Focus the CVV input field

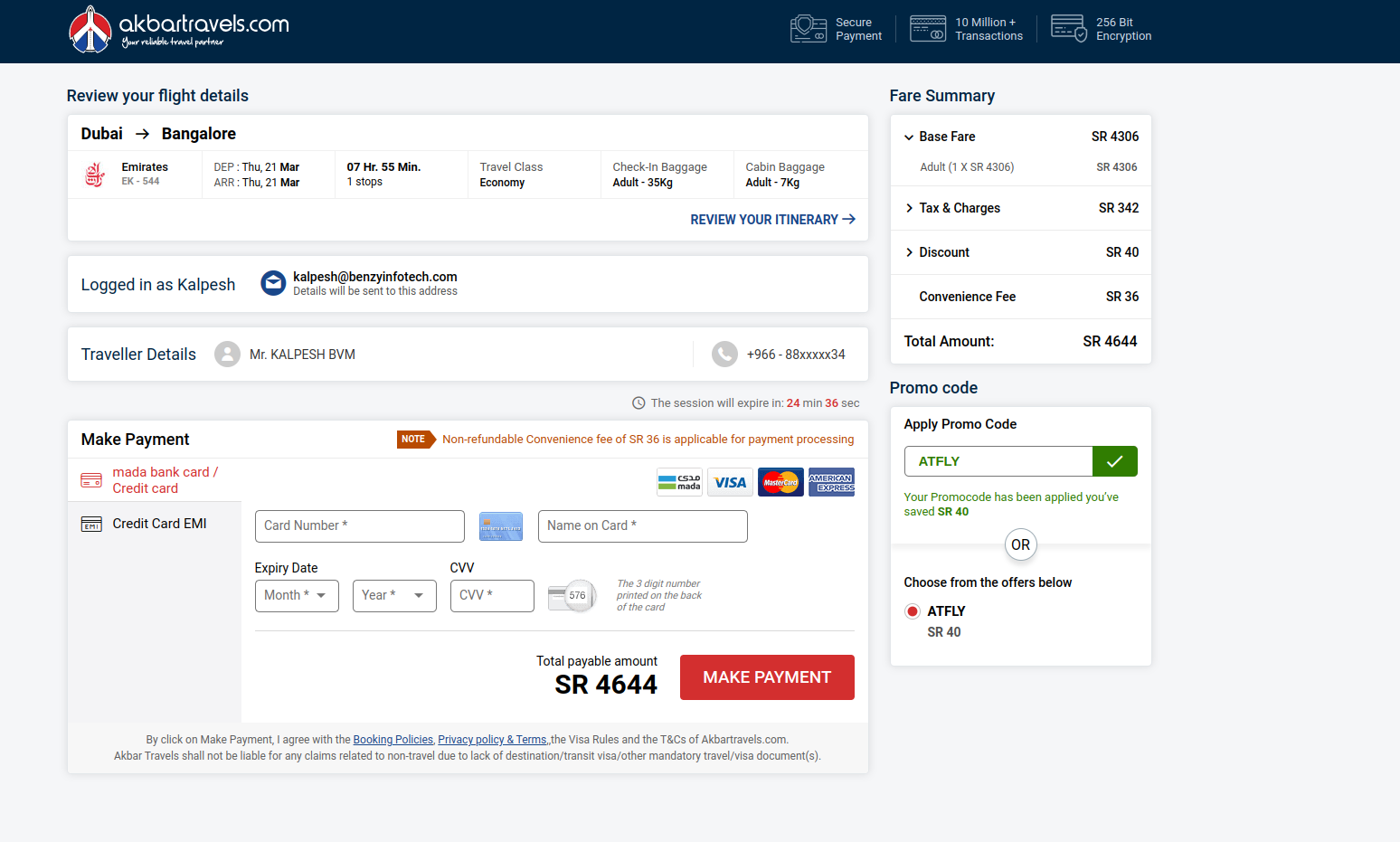492,596
